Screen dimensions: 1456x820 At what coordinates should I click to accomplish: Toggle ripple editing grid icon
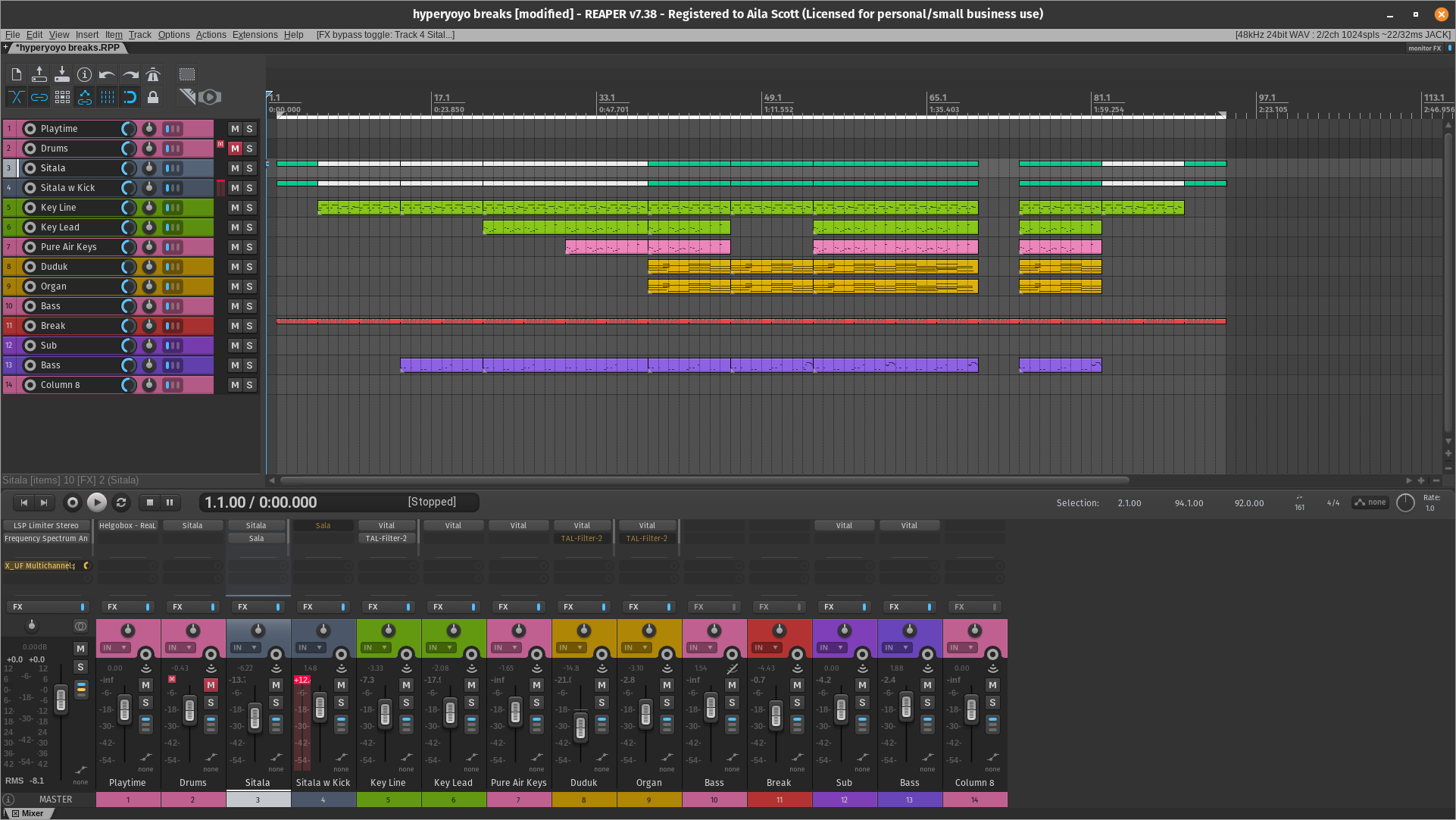tap(62, 97)
